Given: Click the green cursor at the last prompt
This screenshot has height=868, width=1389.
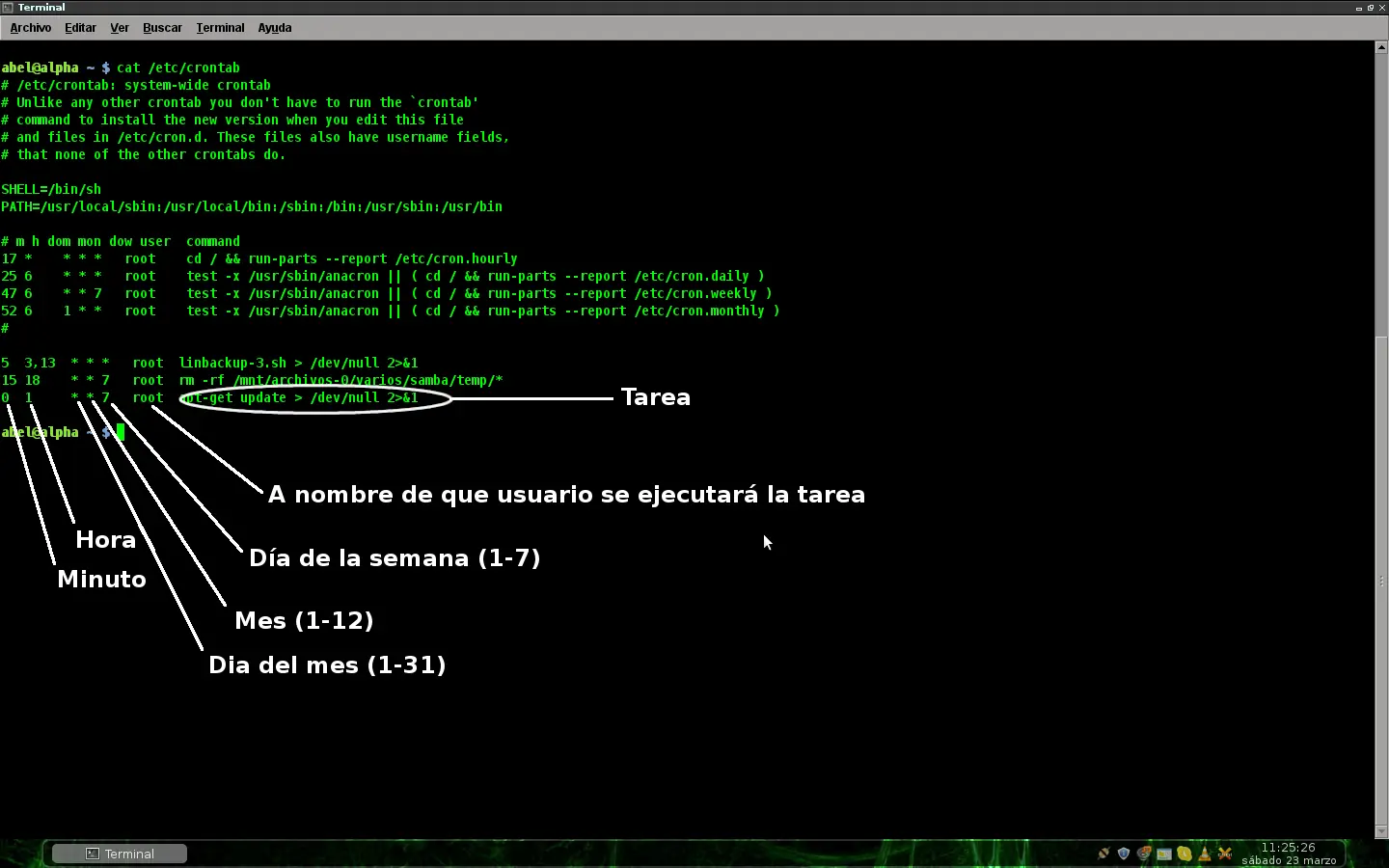Looking at the screenshot, I should pyautogui.click(x=121, y=432).
